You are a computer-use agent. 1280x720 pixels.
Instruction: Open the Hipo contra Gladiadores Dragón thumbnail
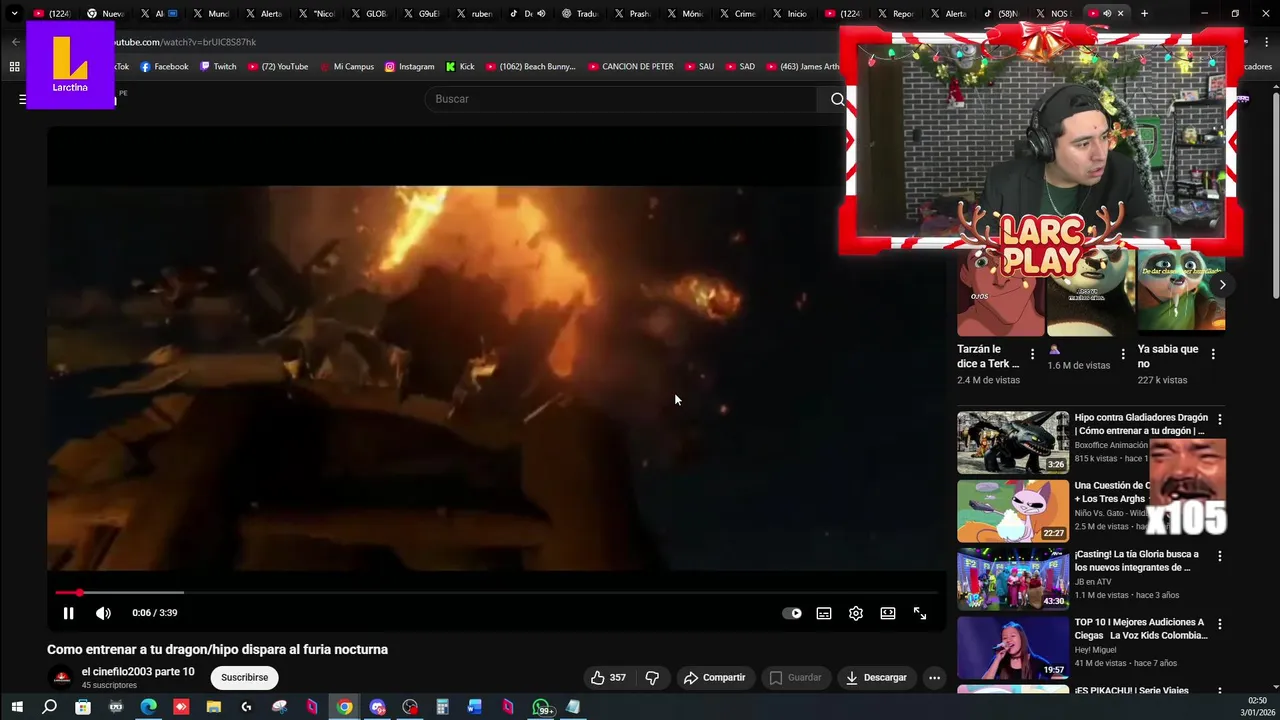pos(1013,442)
